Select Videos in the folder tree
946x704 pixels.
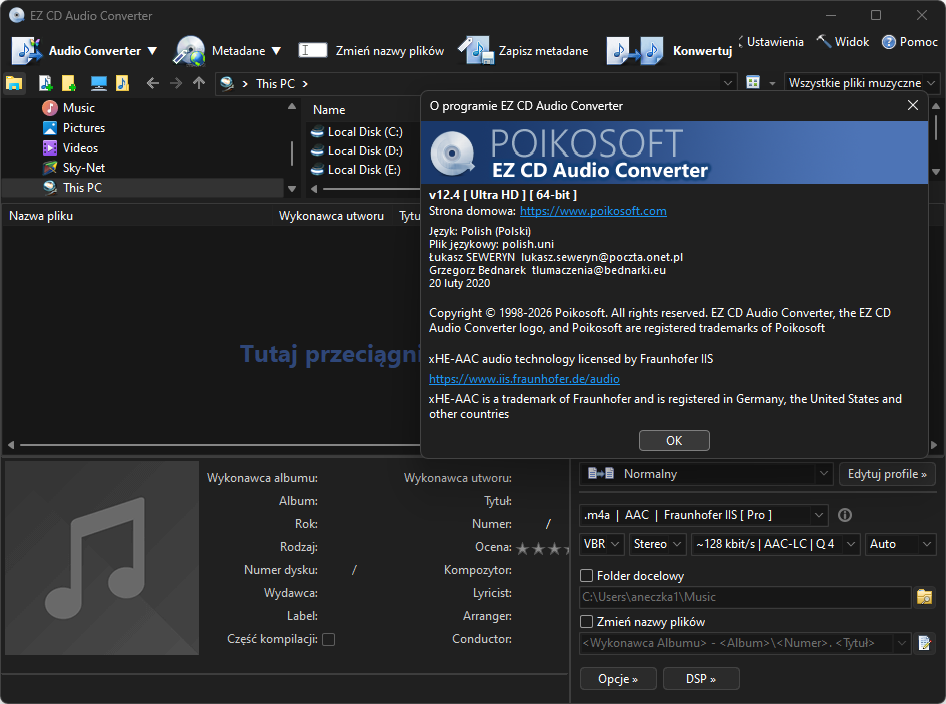click(80, 148)
